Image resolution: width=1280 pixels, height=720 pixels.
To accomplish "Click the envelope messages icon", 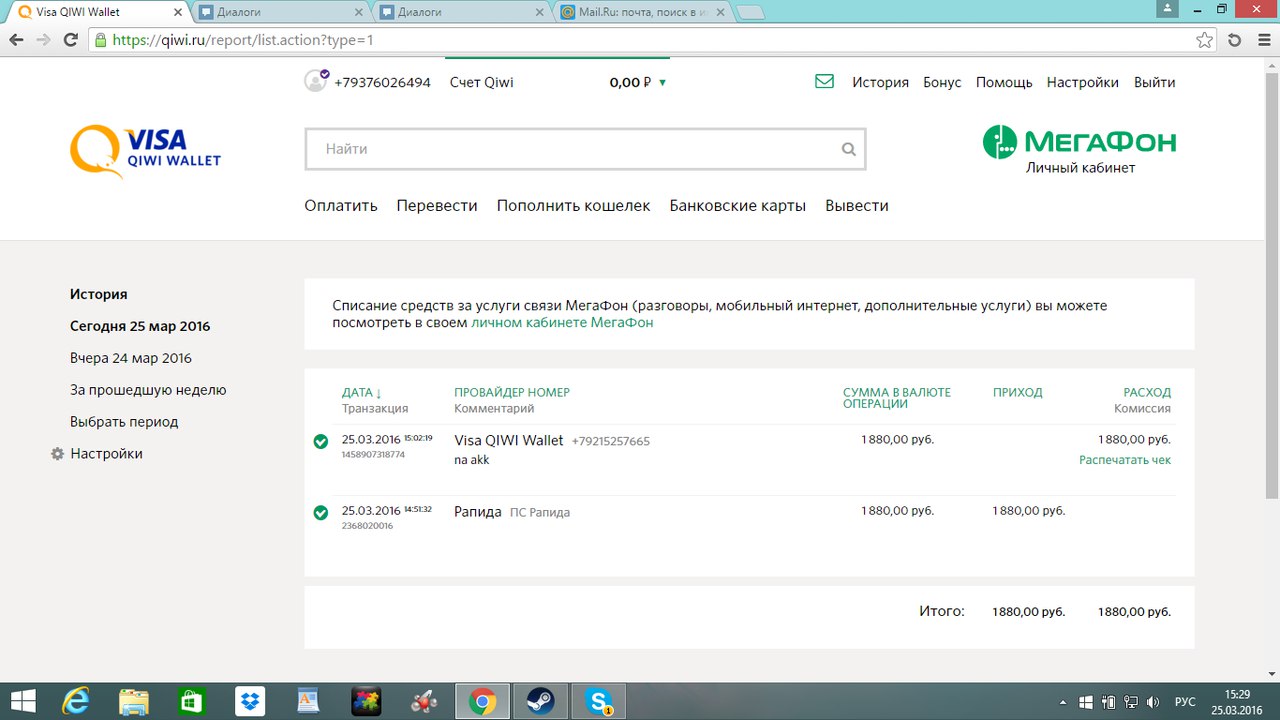I will click(x=824, y=82).
